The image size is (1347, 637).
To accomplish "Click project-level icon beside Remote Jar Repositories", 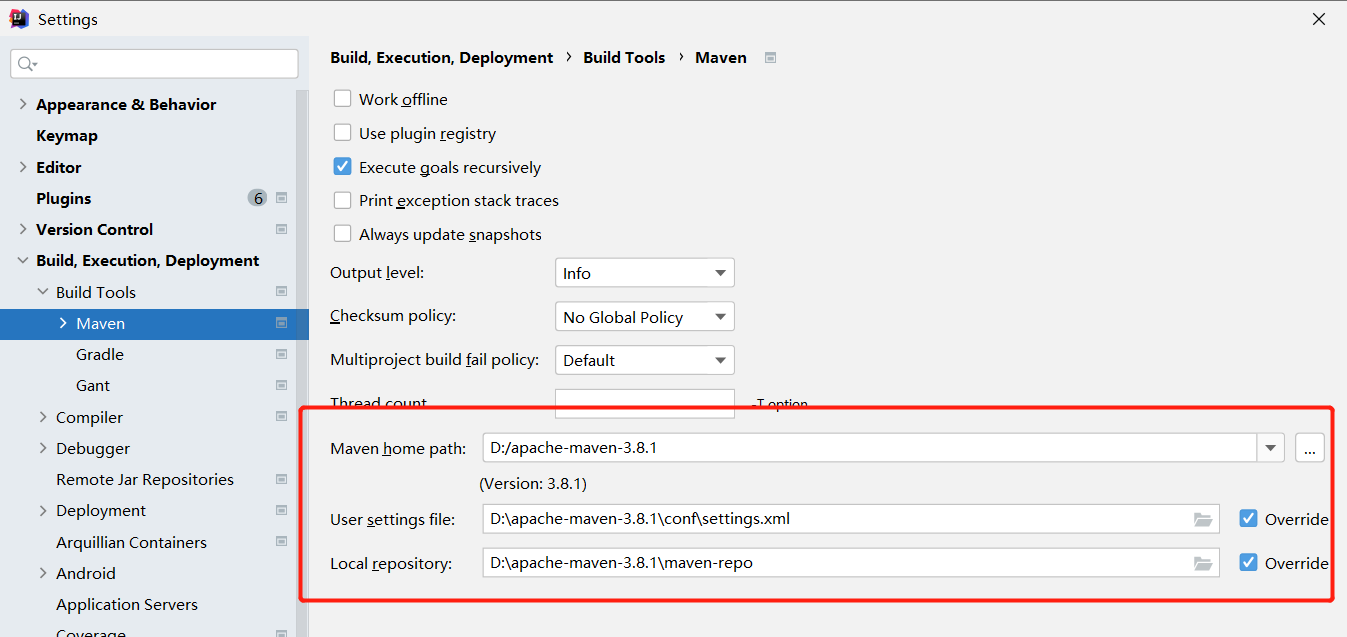I will pos(281,479).
